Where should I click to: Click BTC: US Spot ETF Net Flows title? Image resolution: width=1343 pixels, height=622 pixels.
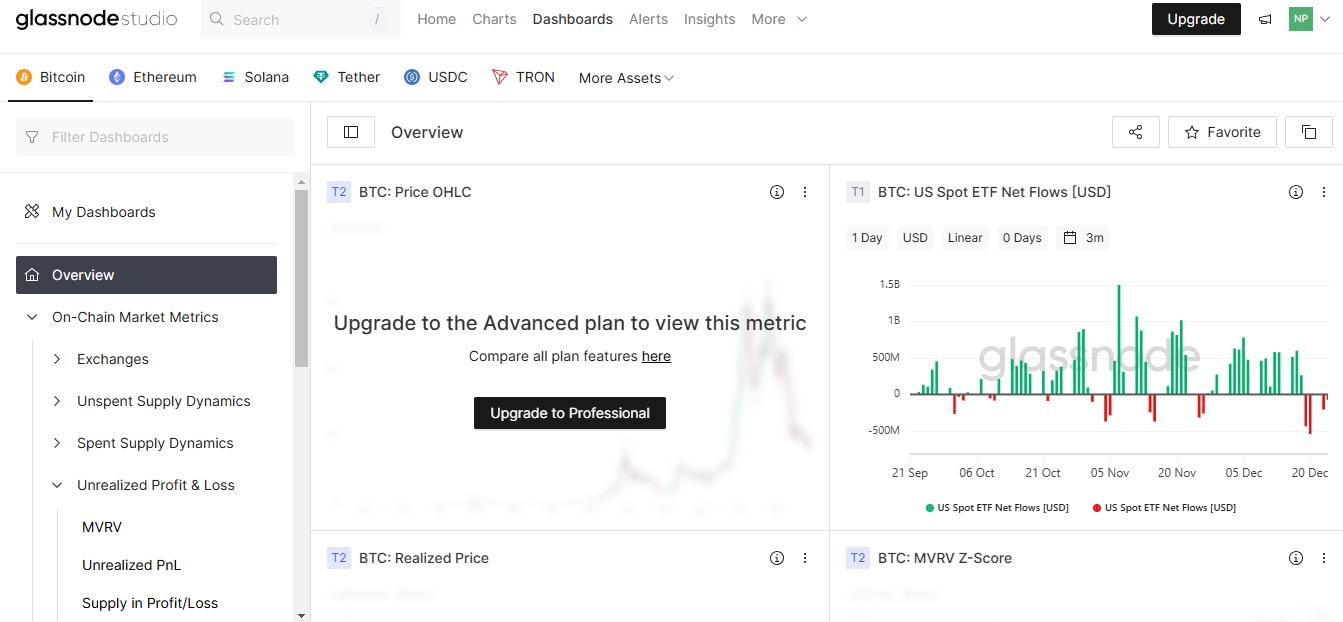(994, 192)
